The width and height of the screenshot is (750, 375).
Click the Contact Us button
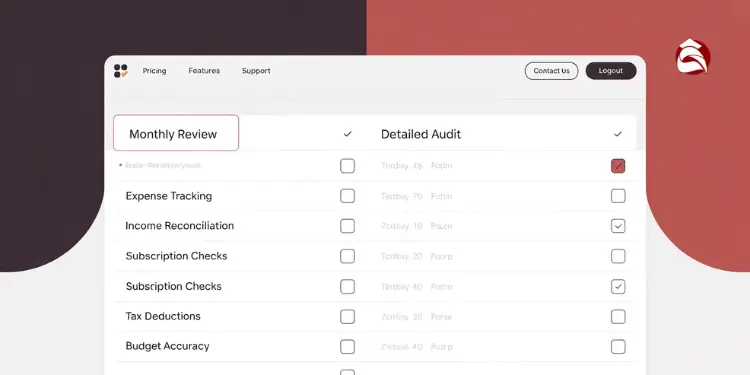[x=551, y=71]
